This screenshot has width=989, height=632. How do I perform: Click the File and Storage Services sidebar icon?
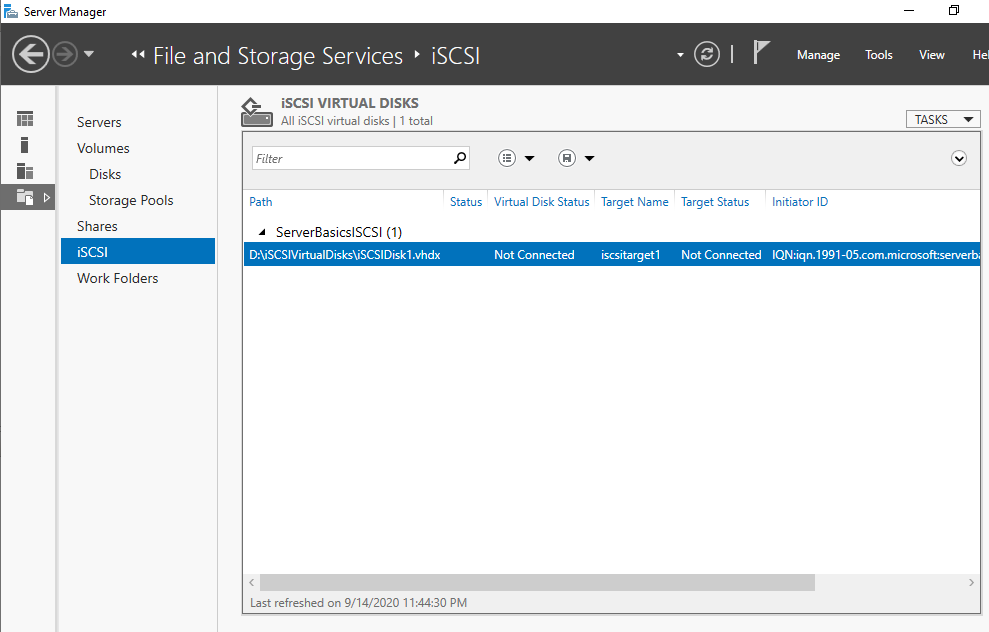(25, 197)
